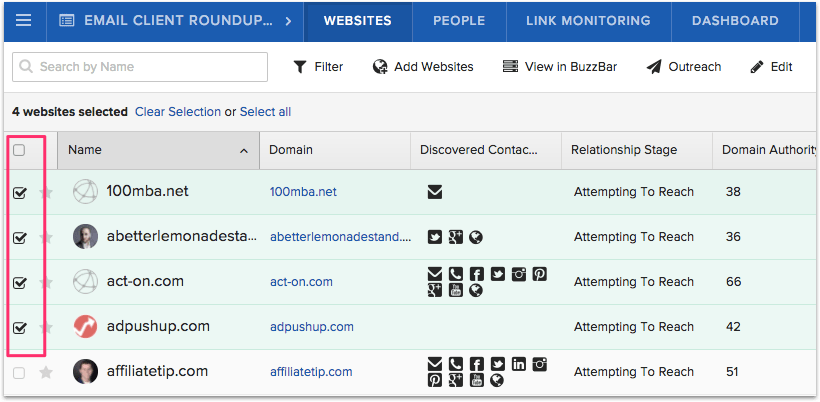
Task: Click the abetterlemonadestand profile avatar
Action: 85,237
